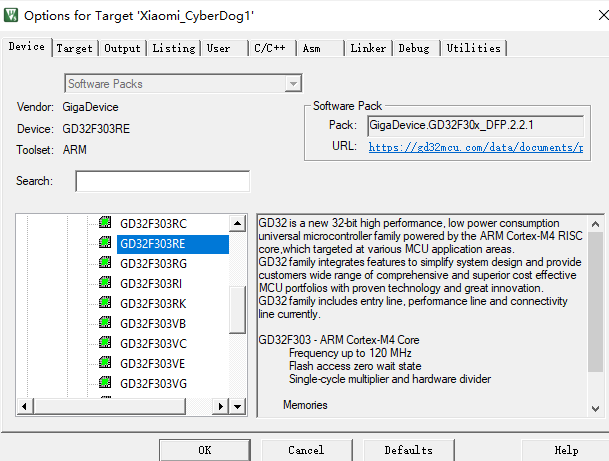Viewport: 609px width, 461px height.
Task: Click the 'Memories' heading in description
Action: pyautogui.click(x=305, y=405)
